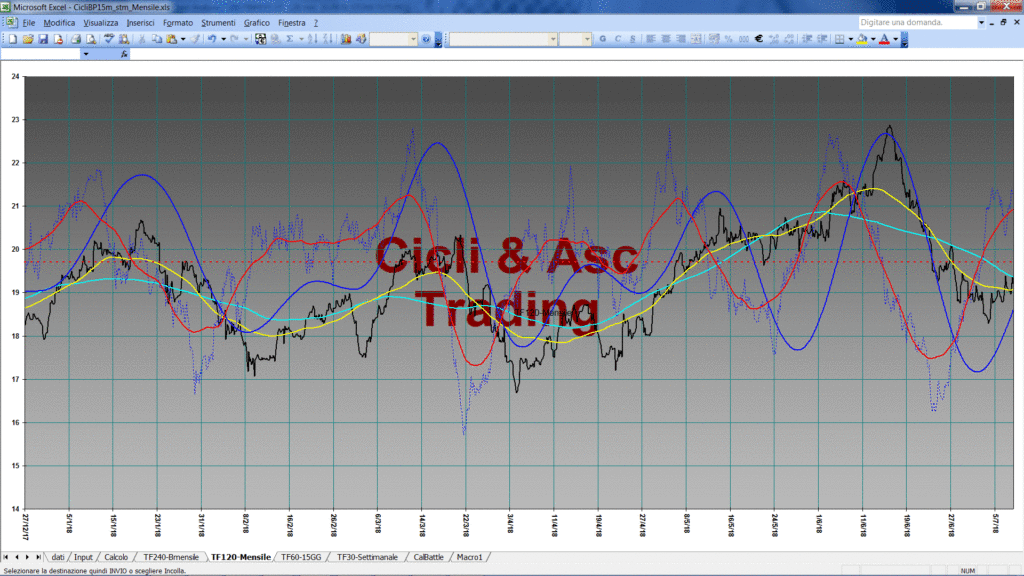Open the Grafico menu

257,23
